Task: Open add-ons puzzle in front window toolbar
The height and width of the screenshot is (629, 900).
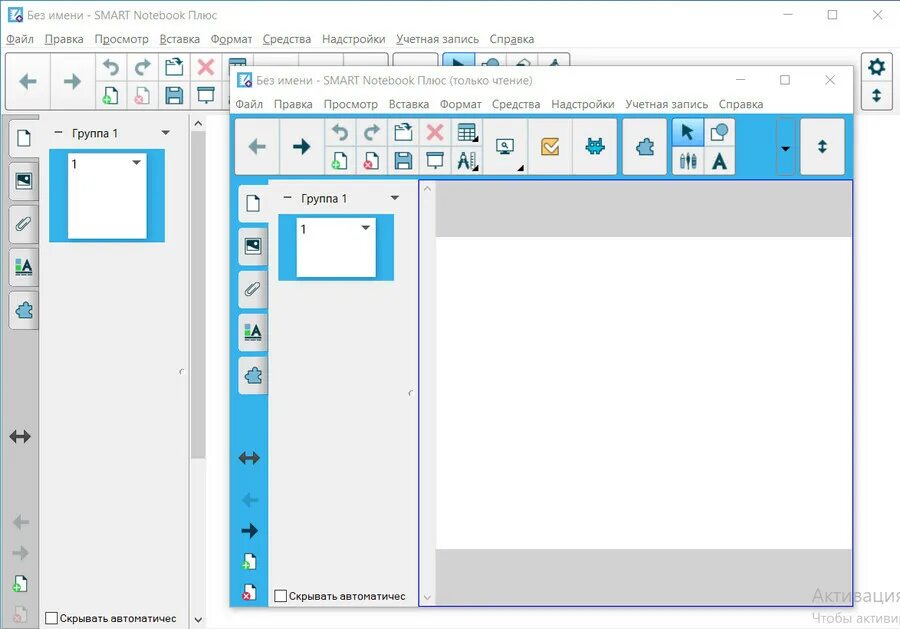Action: (x=645, y=147)
